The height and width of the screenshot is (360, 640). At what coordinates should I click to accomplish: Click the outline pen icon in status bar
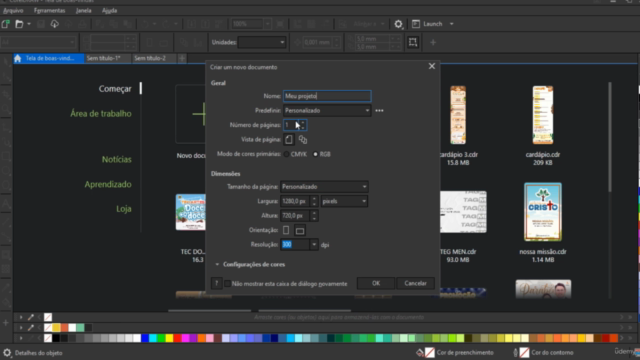point(515,352)
